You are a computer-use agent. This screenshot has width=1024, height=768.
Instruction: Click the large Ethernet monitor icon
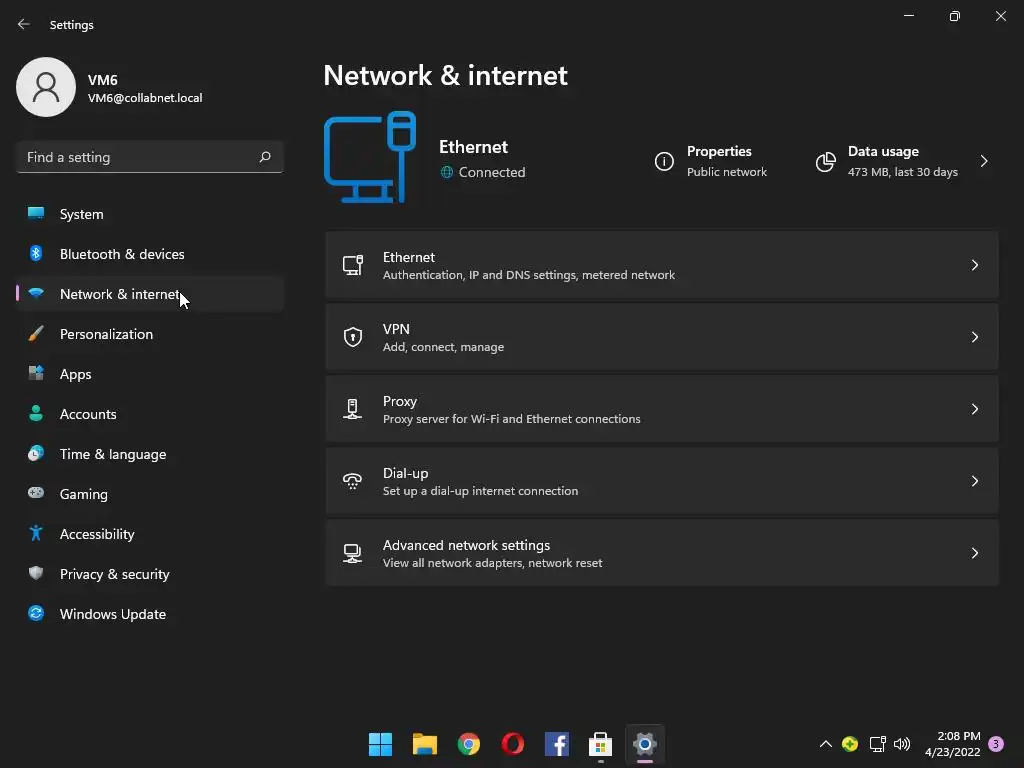370,158
